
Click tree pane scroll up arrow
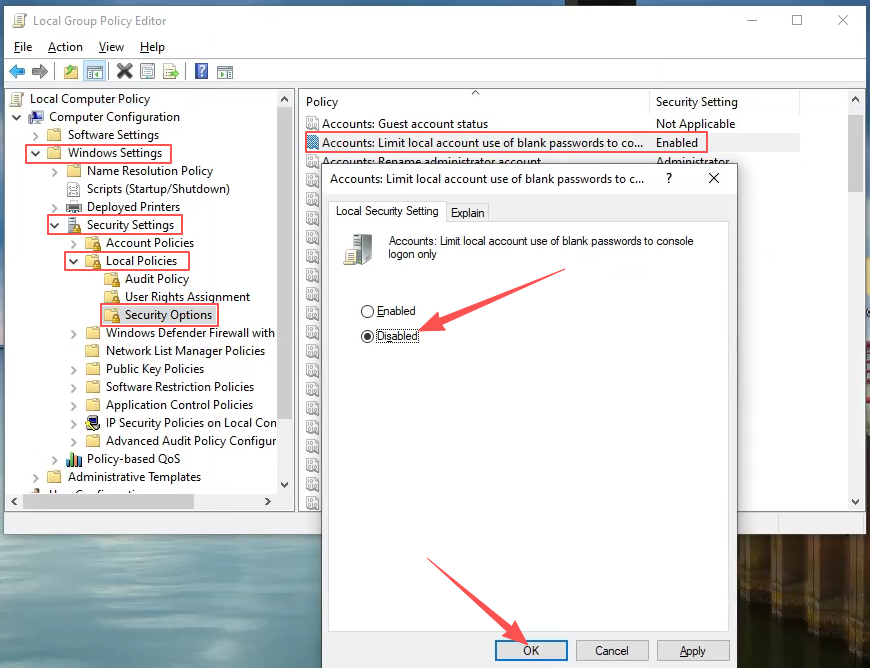point(285,99)
